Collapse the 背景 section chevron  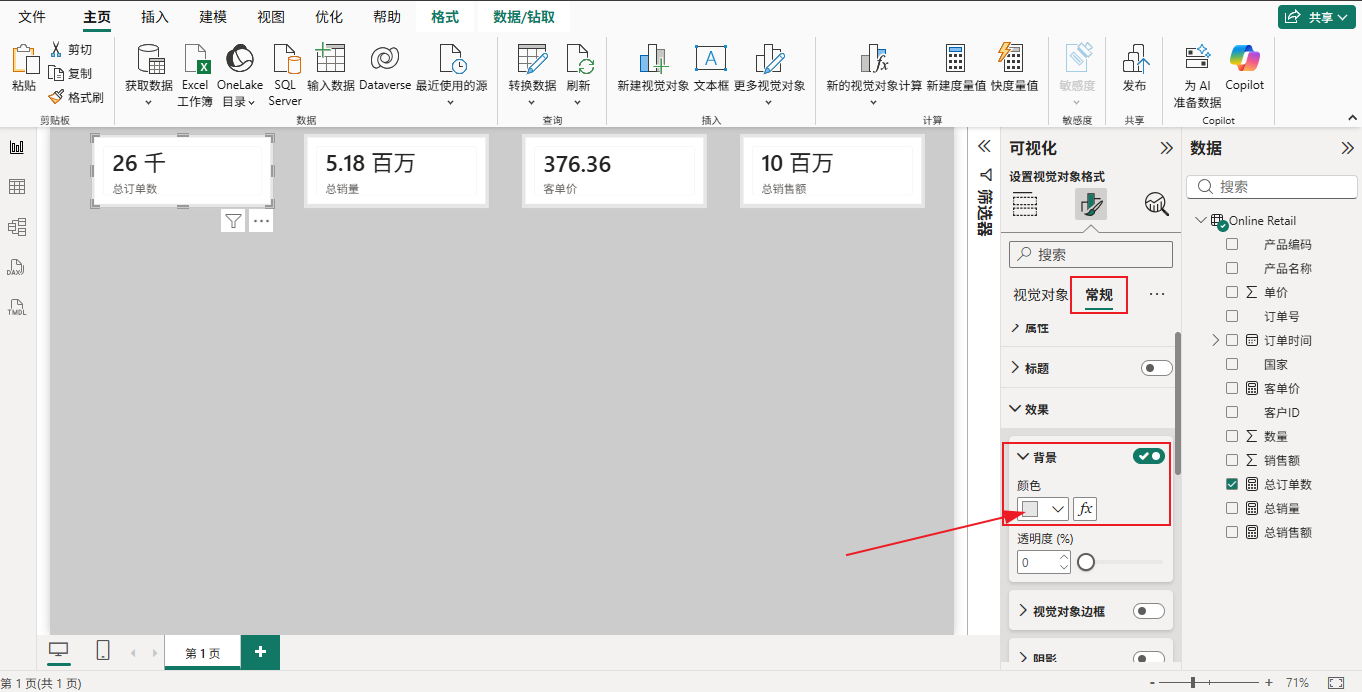1024,457
